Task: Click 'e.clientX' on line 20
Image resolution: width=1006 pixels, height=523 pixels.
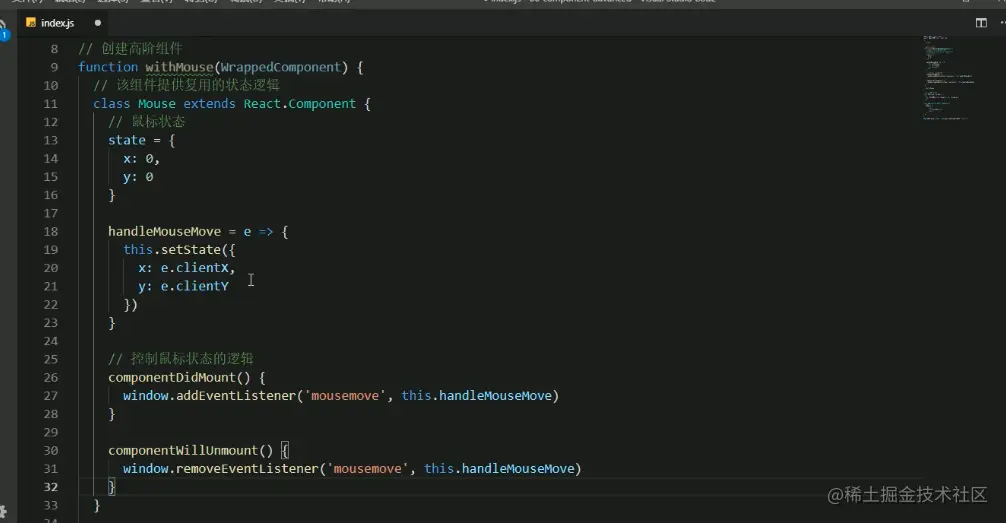Action: pos(194,268)
